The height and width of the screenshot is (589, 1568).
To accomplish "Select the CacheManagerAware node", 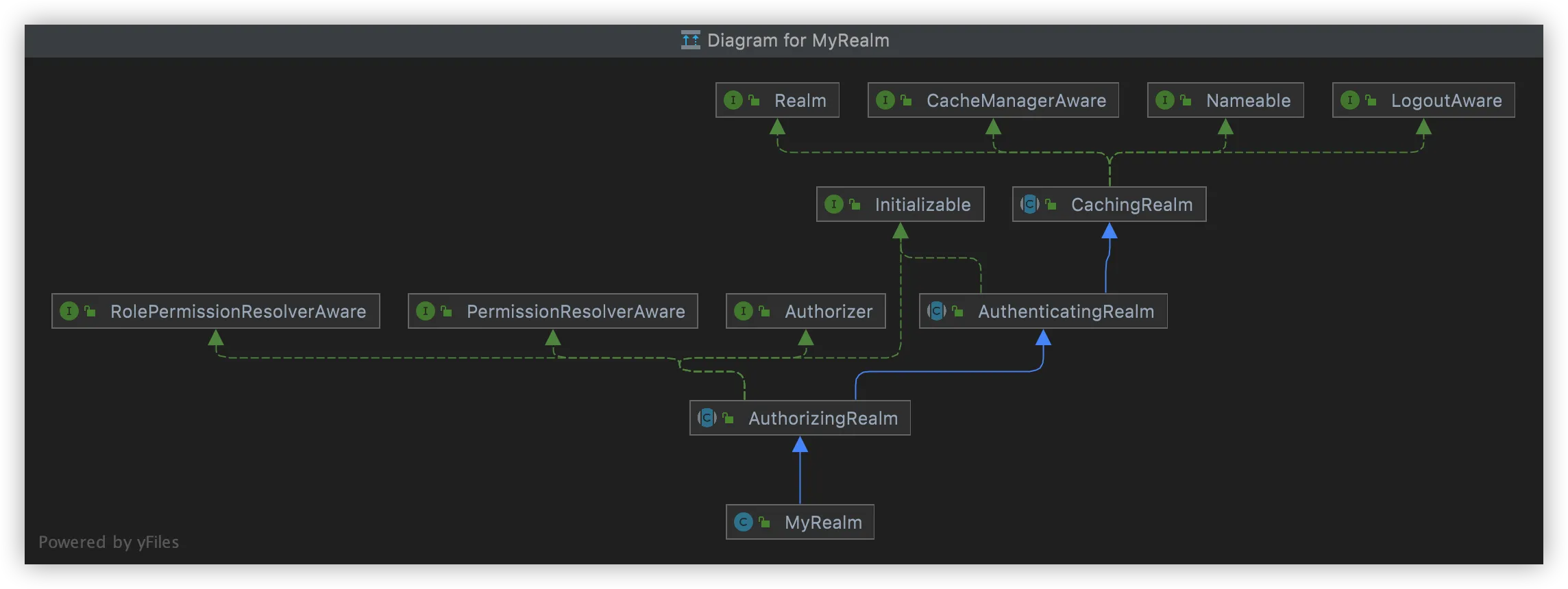I will click(x=1016, y=101).
